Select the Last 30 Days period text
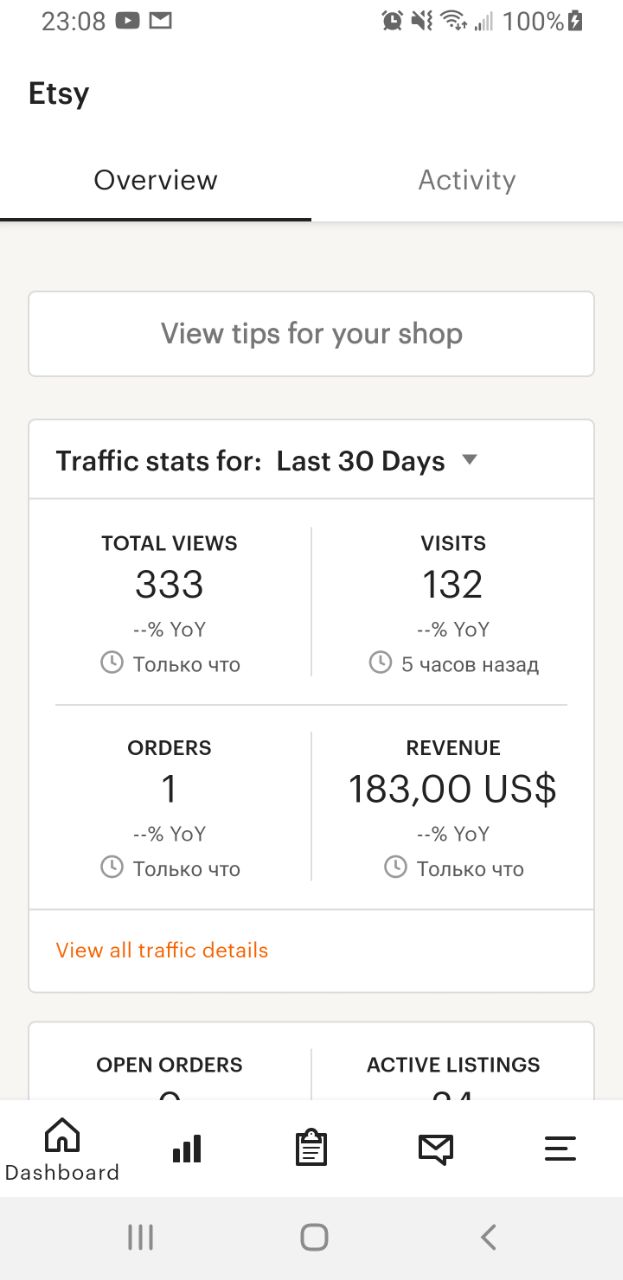623x1280 pixels. point(361,461)
